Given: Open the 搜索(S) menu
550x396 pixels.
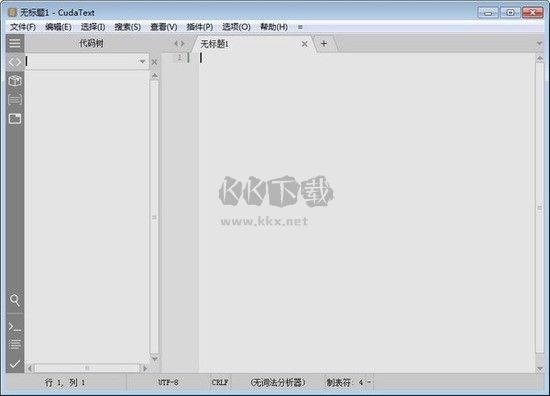Looking at the screenshot, I should [x=127, y=27].
